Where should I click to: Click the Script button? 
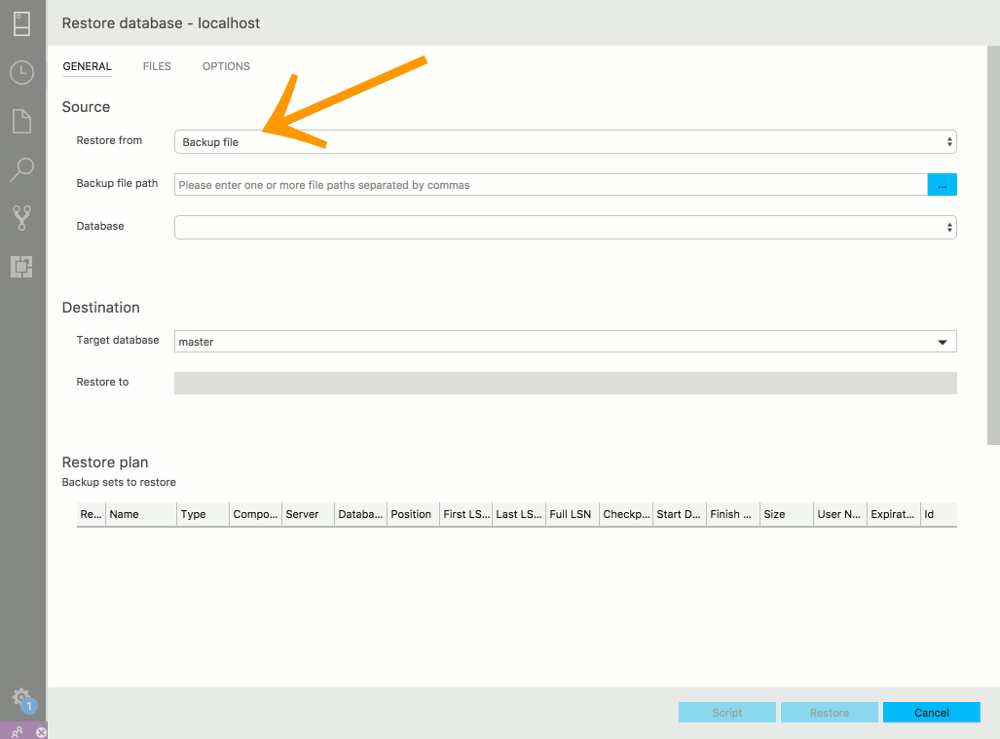tap(727, 712)
